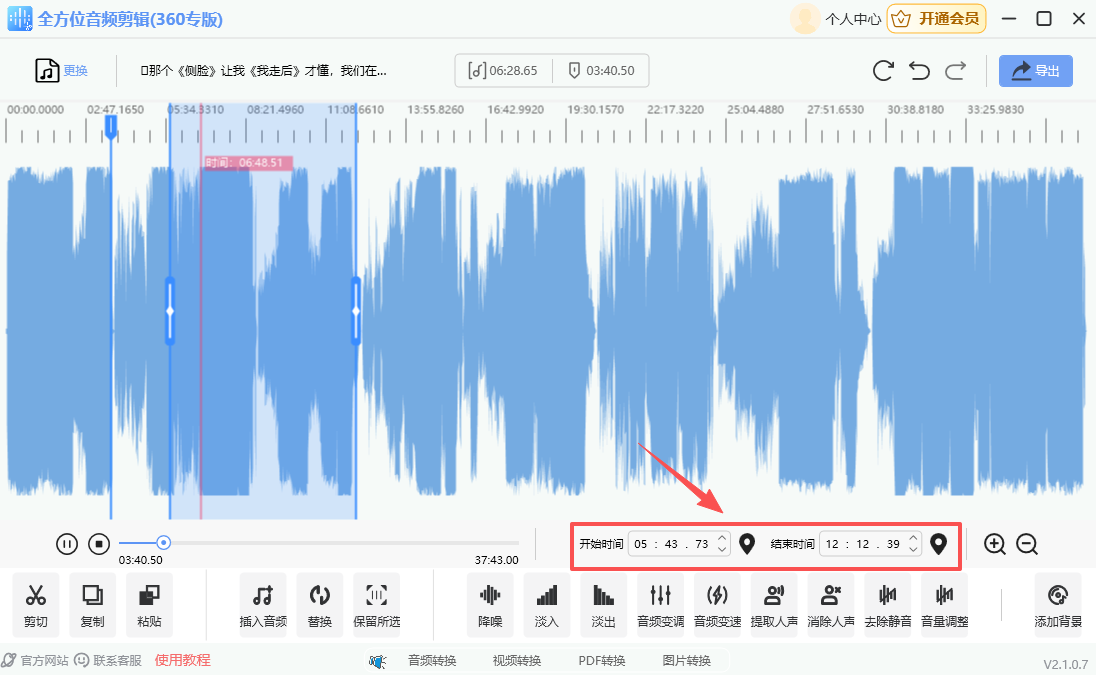The height and width of the screenshot is (675, 1096).
Task: Increase the 开始时间 value with up arrow
Action: click(x=722, y=539)
